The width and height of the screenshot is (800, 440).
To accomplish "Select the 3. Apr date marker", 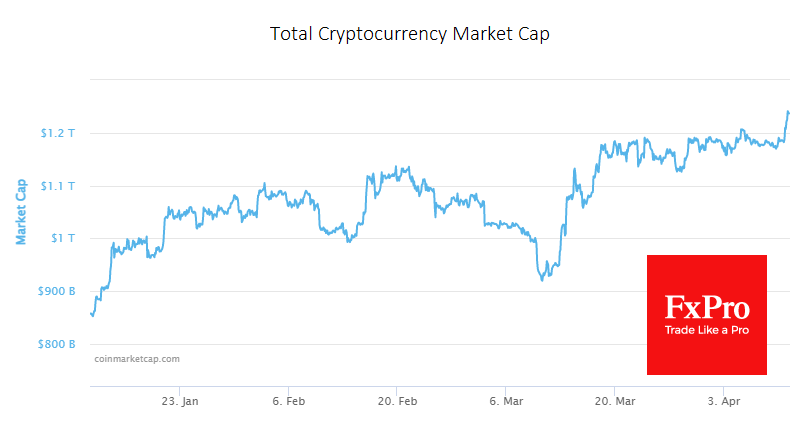I will [x=723, y=401].
